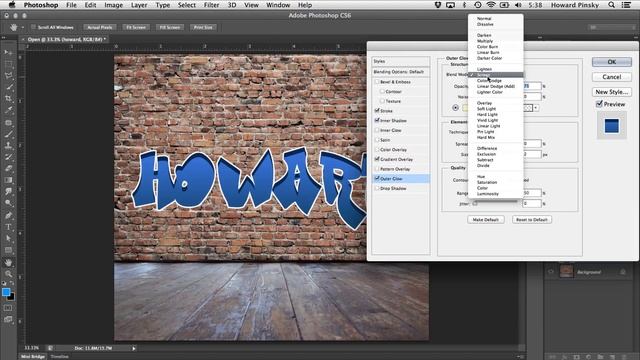
Task: Choose Overlay blend mode
Action: click(484, 103)
